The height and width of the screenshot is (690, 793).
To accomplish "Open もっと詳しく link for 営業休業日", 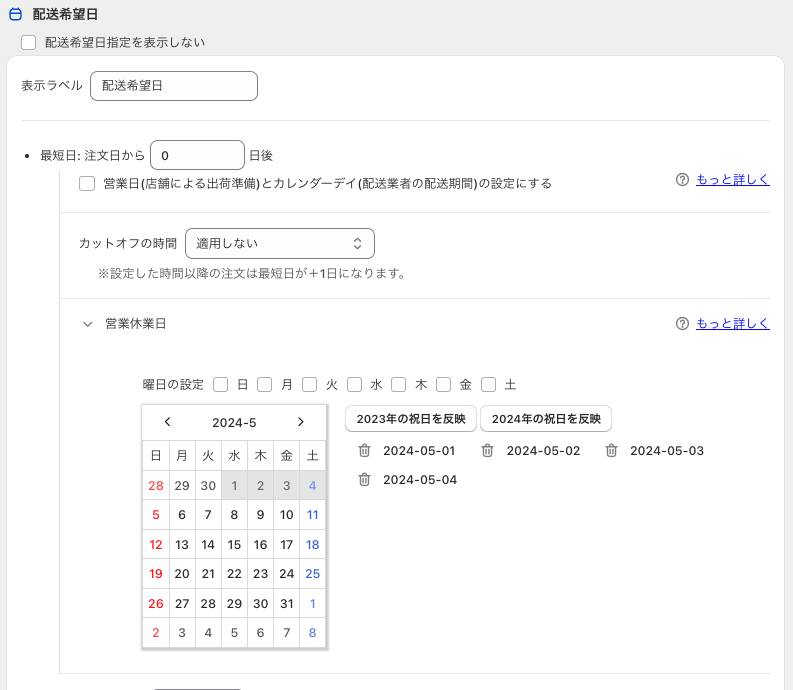I will [733, 324].
